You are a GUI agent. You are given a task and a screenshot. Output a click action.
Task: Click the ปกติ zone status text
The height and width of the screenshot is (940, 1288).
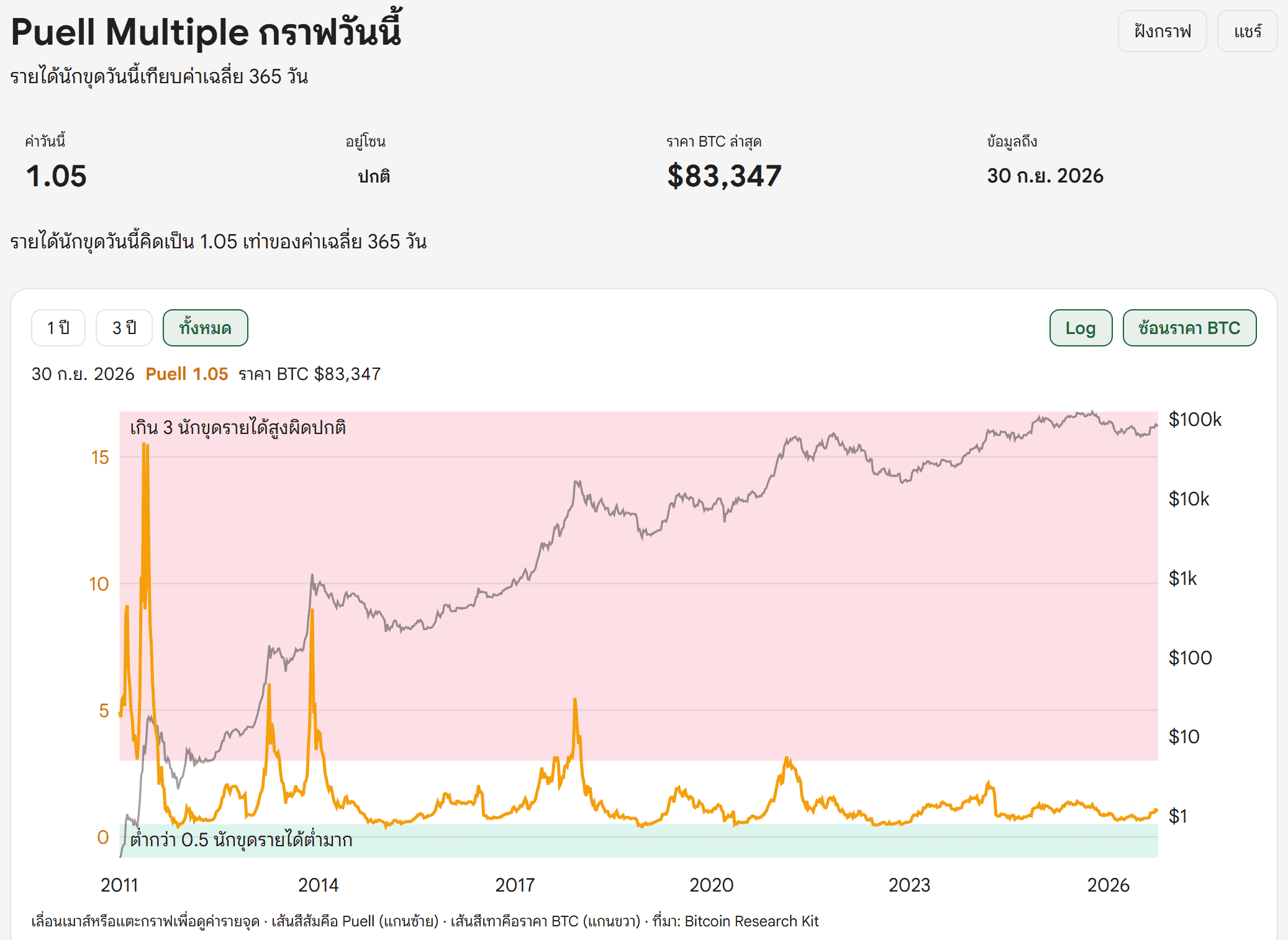click(x=374, y=176)
